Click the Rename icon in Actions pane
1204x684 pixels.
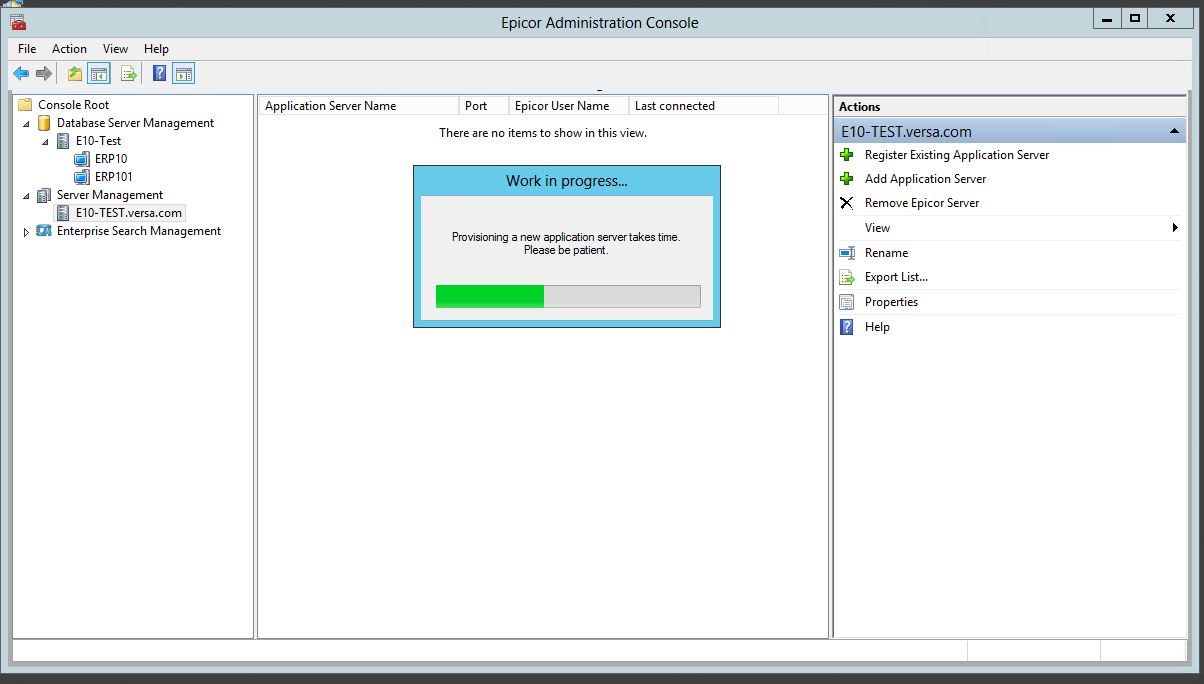(x=846, y=253)
